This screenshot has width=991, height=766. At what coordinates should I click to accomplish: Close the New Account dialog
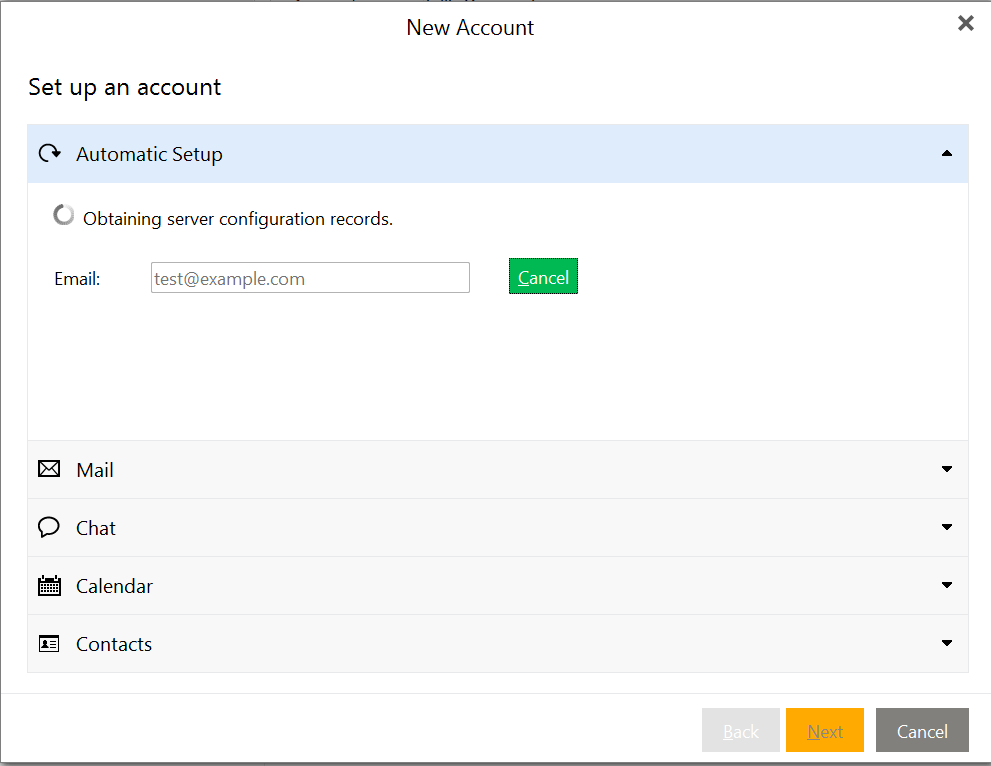pos(965,23)
